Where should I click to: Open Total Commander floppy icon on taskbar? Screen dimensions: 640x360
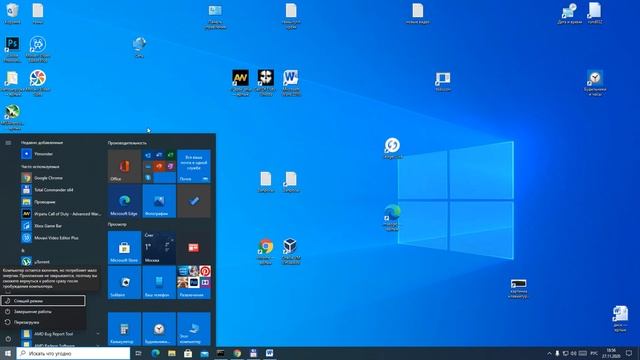(253, 353)
